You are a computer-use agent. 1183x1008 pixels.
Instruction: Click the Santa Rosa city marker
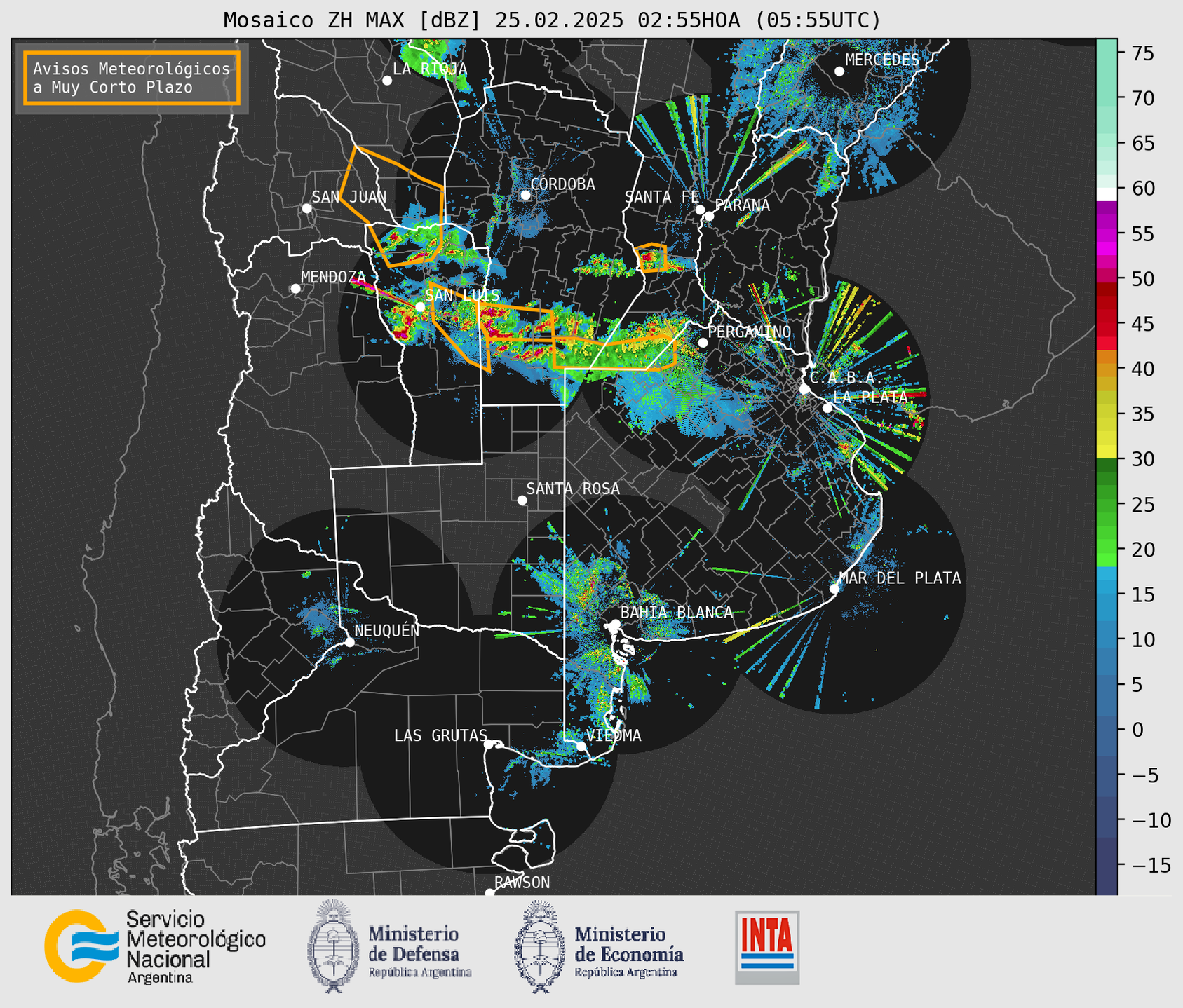(522, 500)
